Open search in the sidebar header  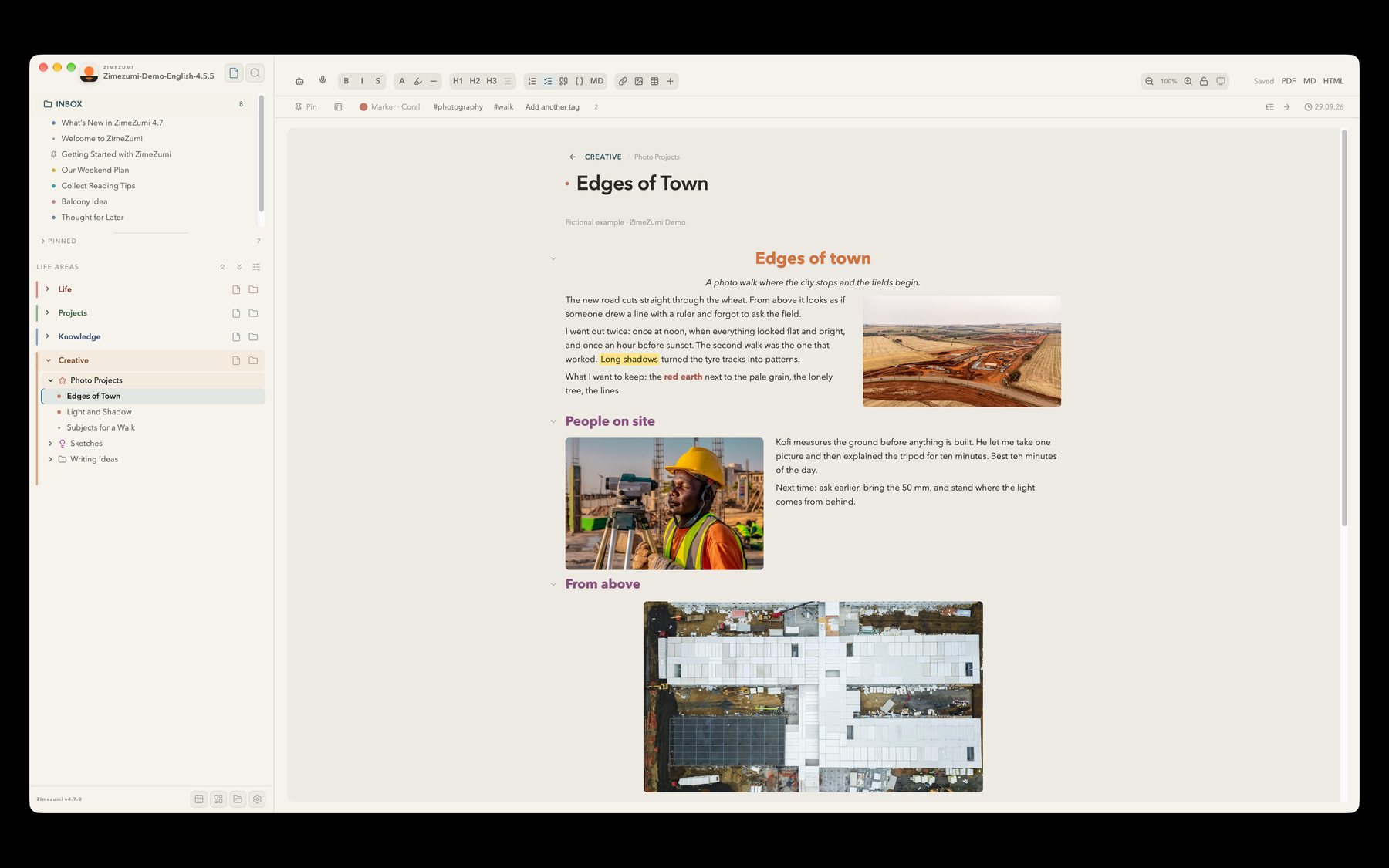255,73
